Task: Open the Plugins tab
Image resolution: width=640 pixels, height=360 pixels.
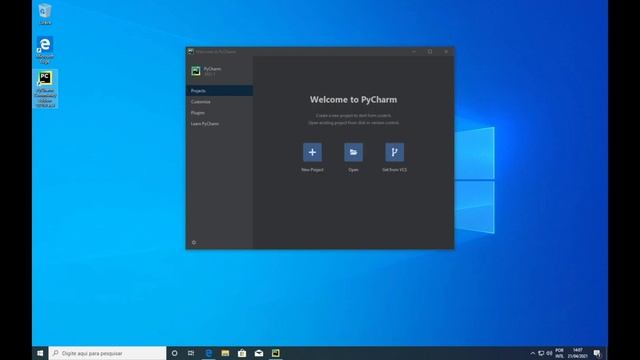Action: tap(220, 113)
